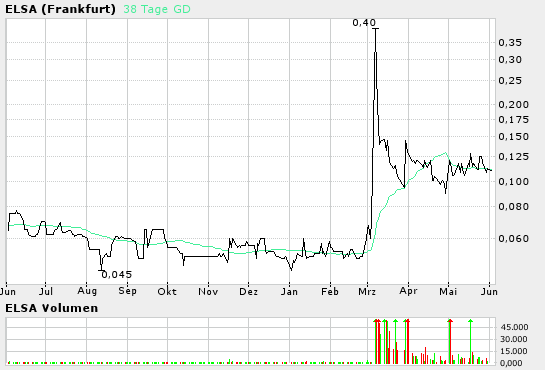The height and width of the screenshot is (370, 545).
Task: Click the '30.000' volume axis label
Action: pyautogui.click(x=514, y=339)
